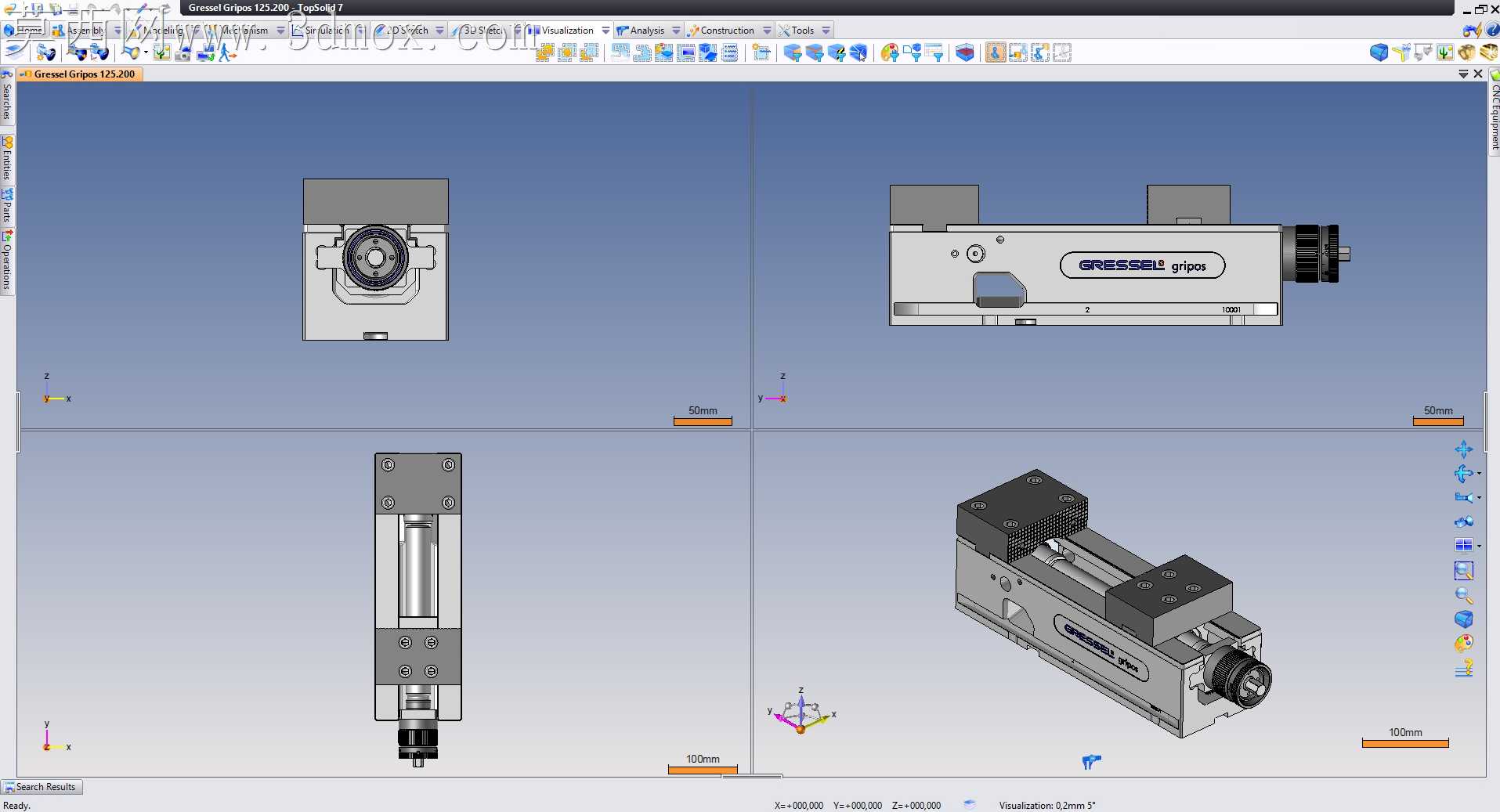Click the walking man icon in the toolbar
This screenshot has height=812, width=1500.
[x=227, y=52]
